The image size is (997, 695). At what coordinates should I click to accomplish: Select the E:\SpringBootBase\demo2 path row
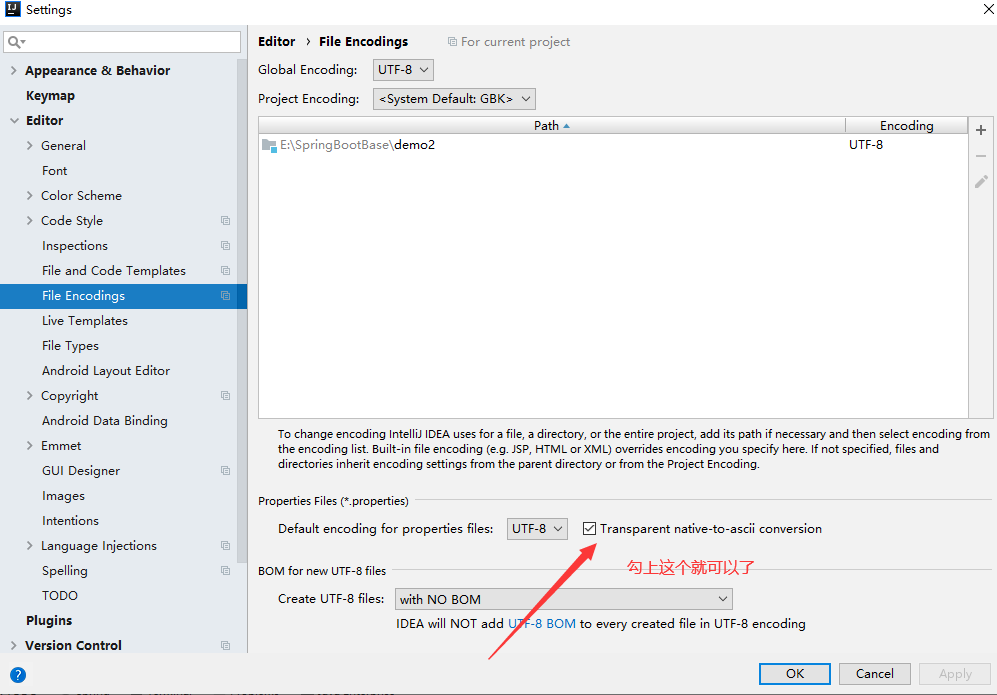(x=613, y=145)
